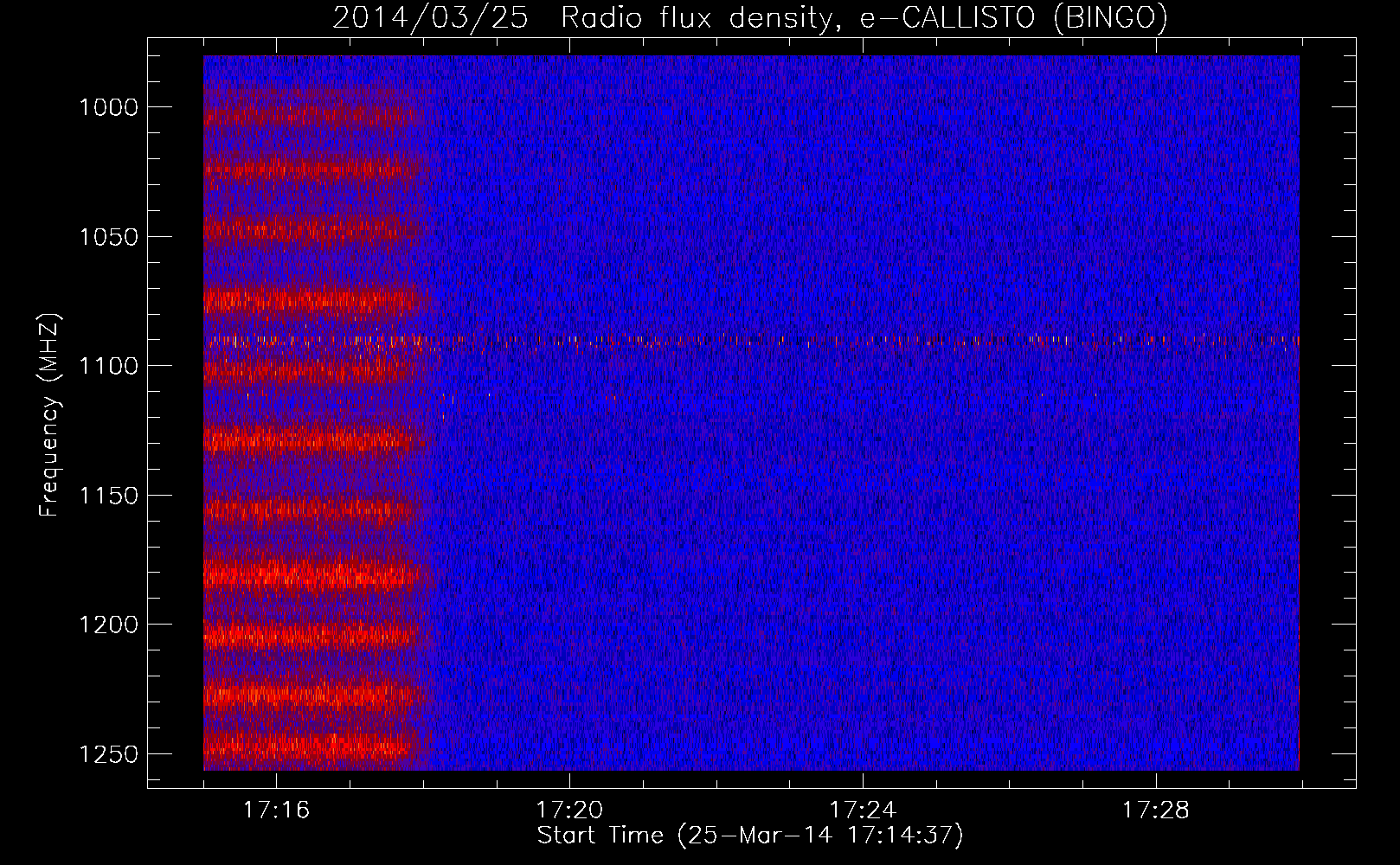Click the red emission band at 1250 MHz
Viewport: 1400px width, 865px height.
point(311,745)
